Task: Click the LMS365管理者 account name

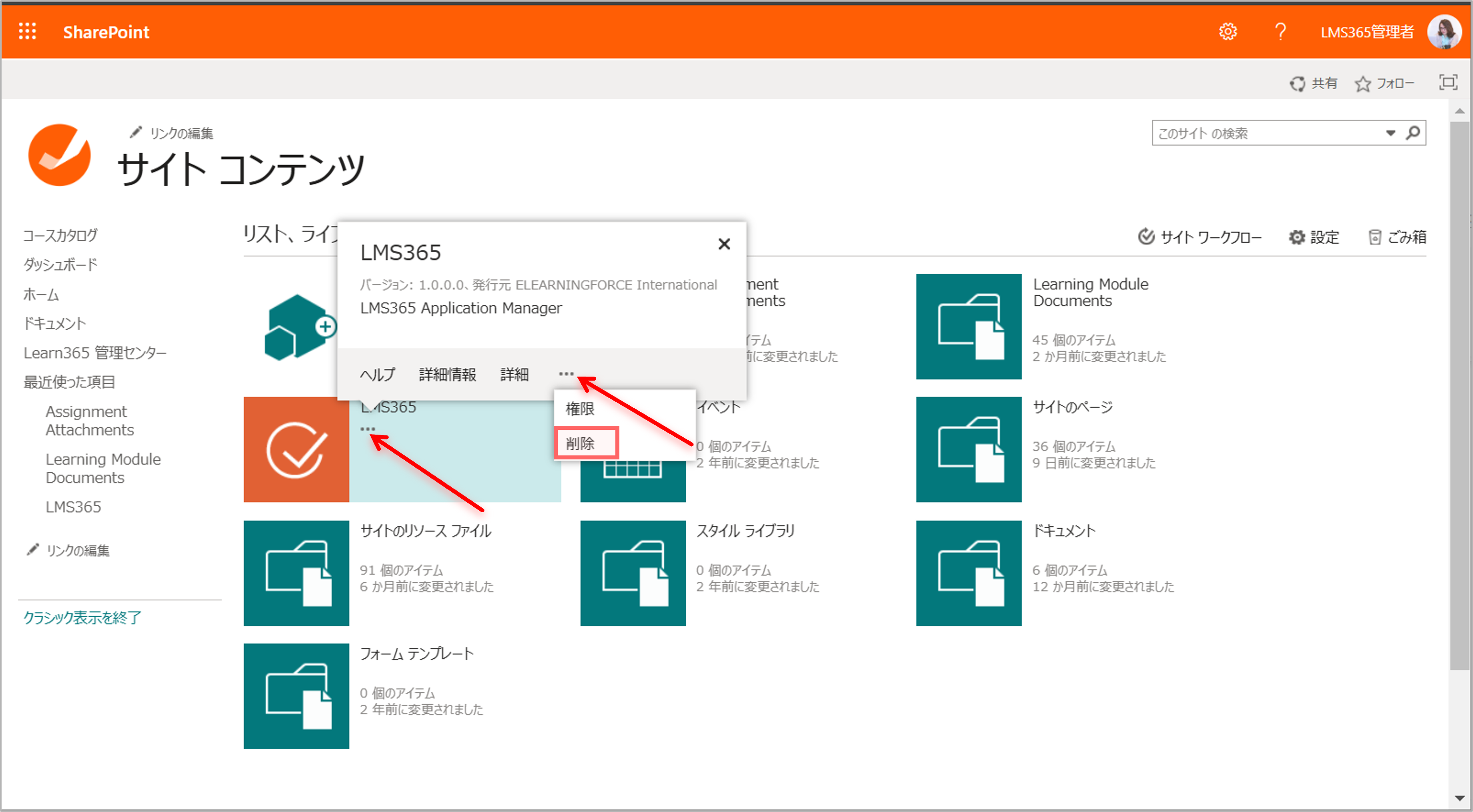Action: 1366,32
